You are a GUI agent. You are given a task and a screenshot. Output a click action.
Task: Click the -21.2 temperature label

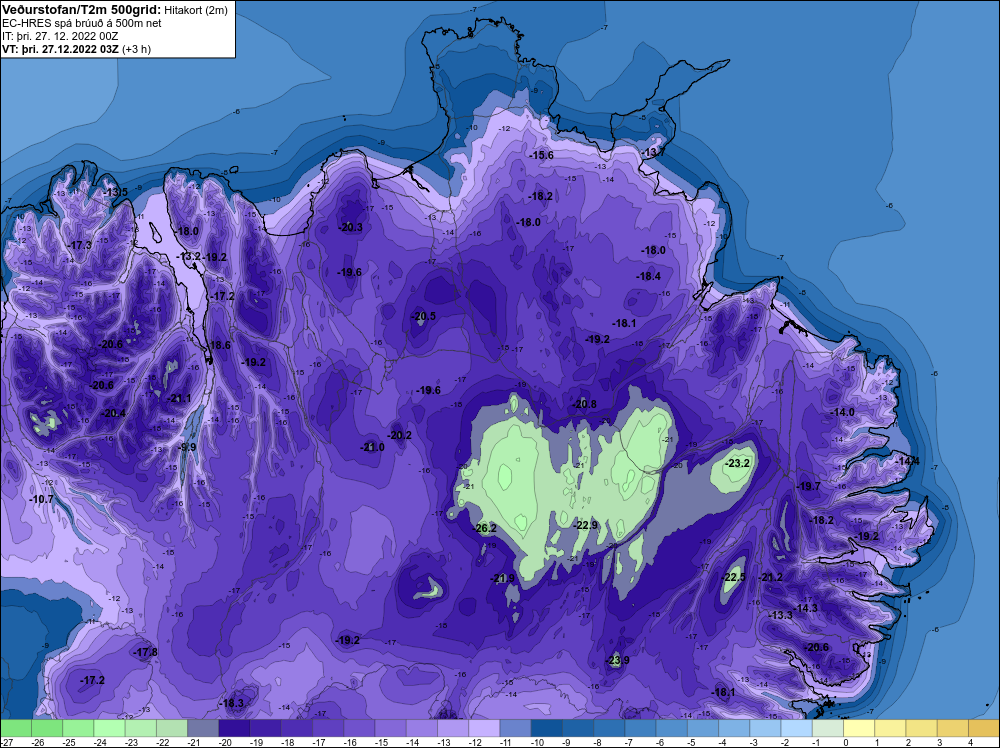pos(771,577)
